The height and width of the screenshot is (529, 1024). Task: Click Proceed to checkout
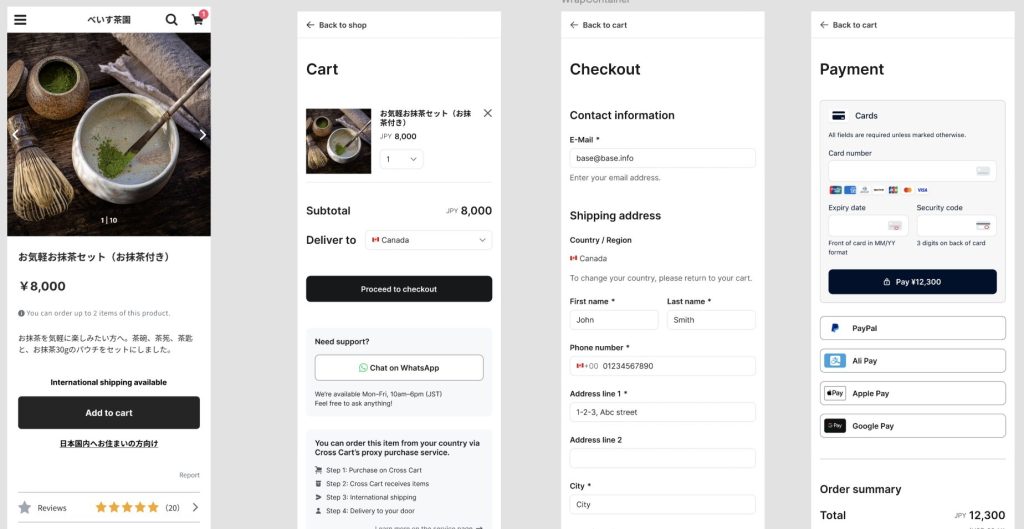tap(399, 289)
